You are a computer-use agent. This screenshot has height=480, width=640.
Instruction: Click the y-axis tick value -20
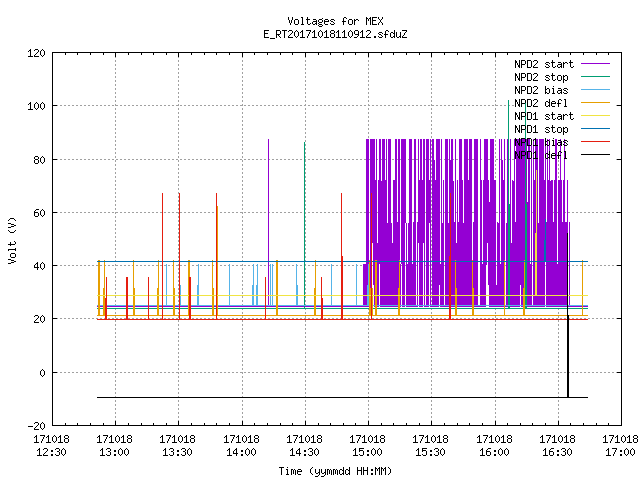coord(36,426)
